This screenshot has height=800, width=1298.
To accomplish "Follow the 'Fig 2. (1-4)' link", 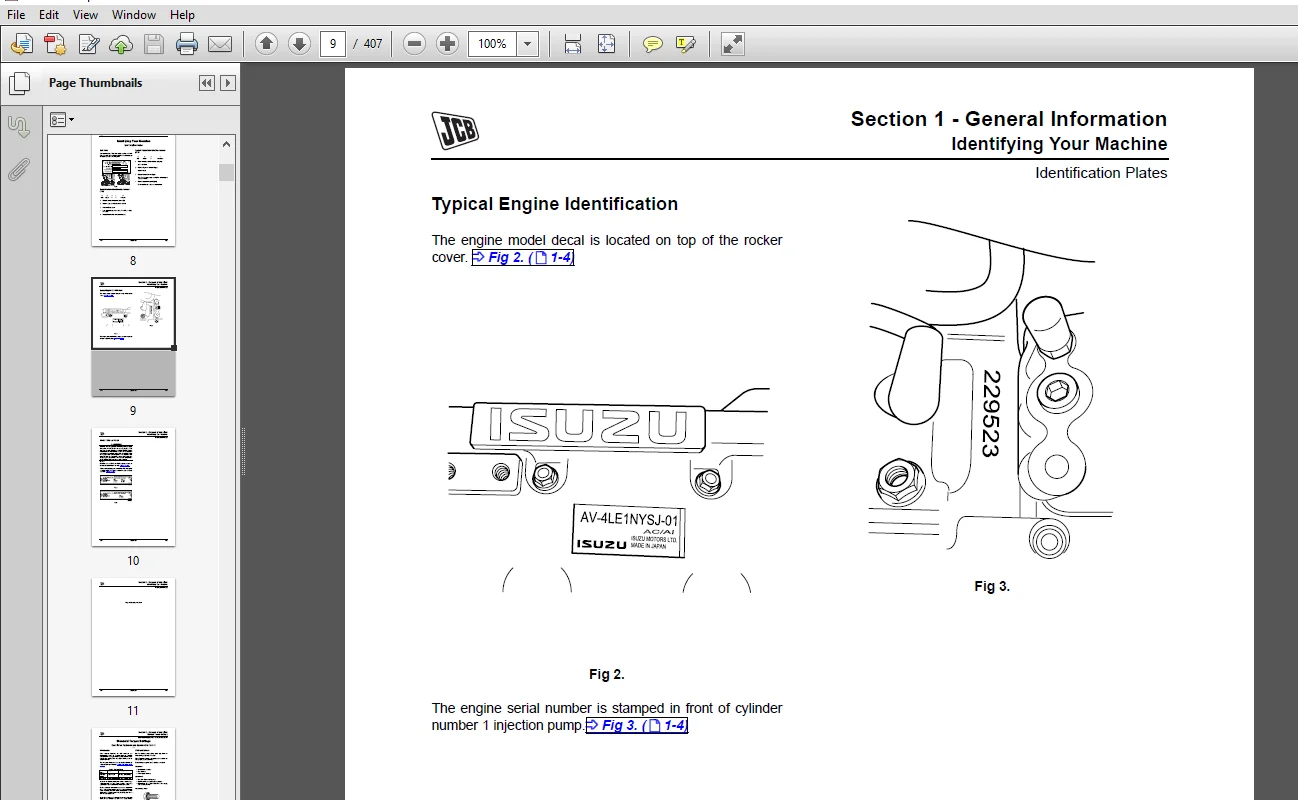I will click(x=523, y=258).
